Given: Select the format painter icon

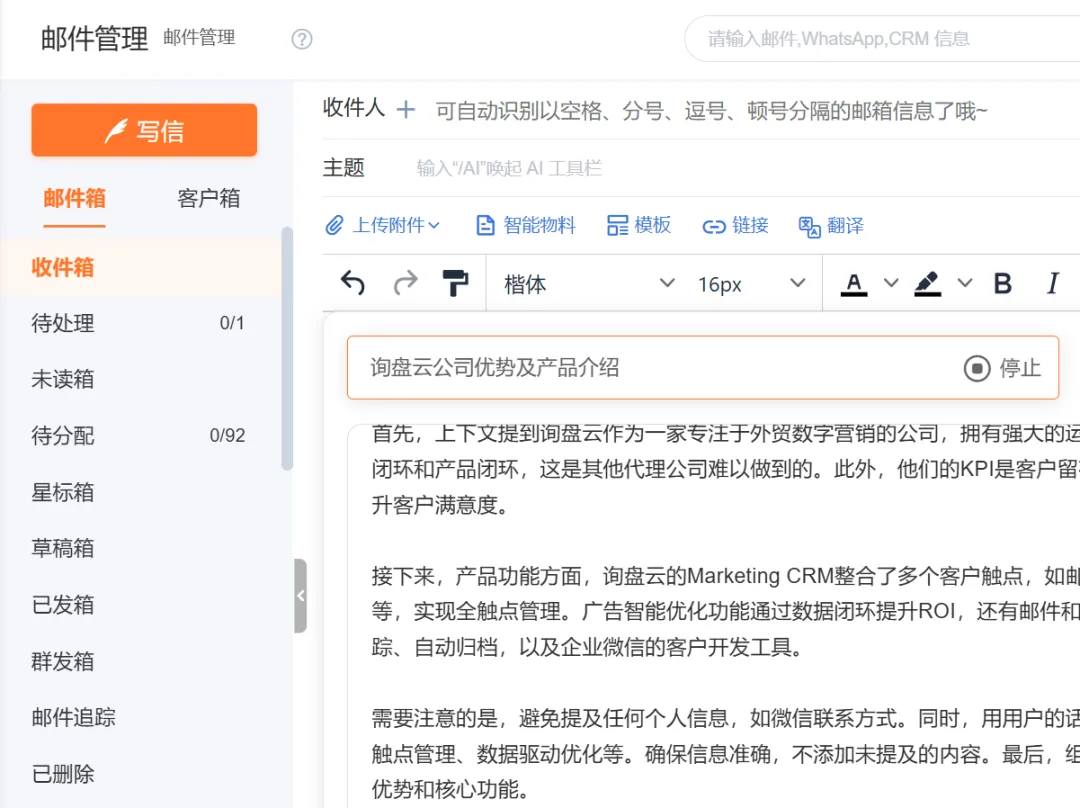Looking at the screenshot, I should (x=455, y=283).
